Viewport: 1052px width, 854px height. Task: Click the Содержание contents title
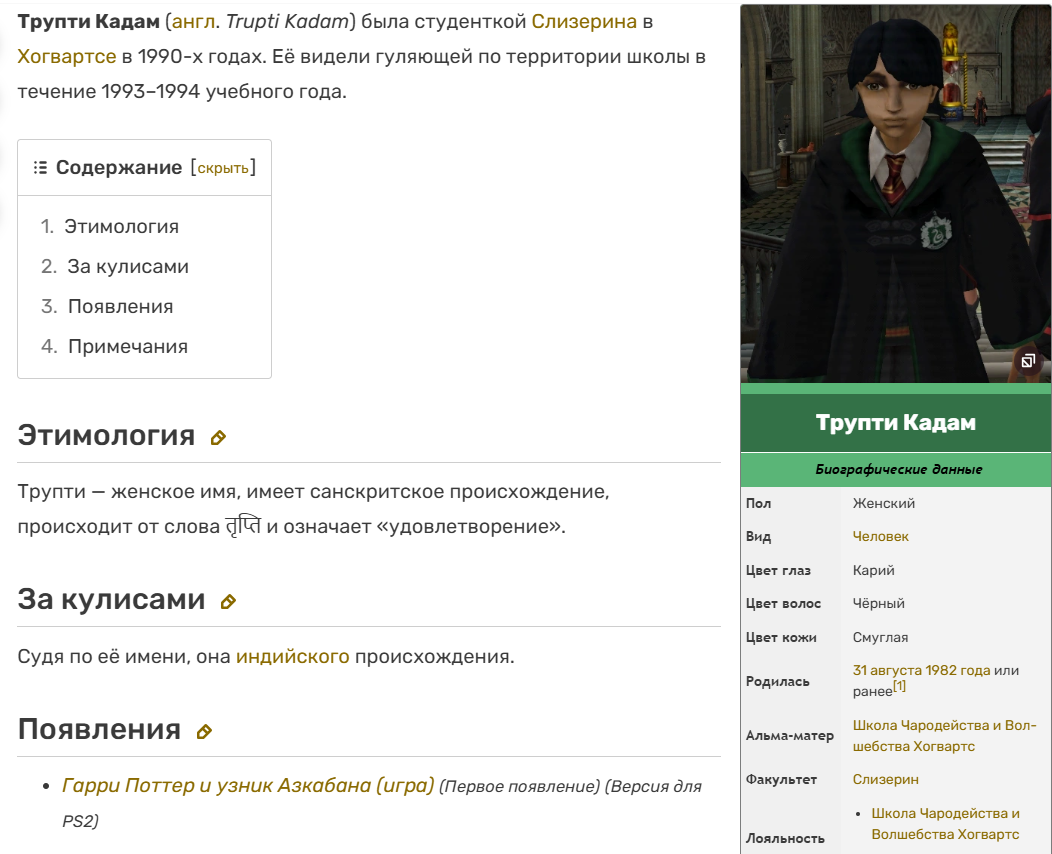[x=119, y=168]
